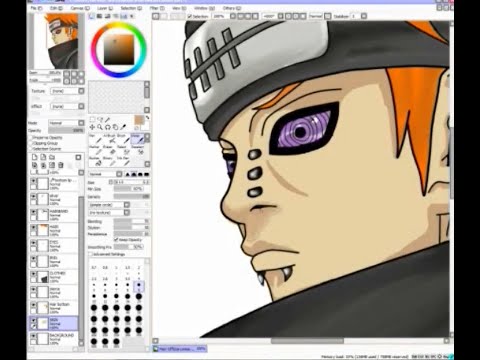Show the RGB slider panel
The height and width of the screenshot is (360, 480).
[100, 16]
